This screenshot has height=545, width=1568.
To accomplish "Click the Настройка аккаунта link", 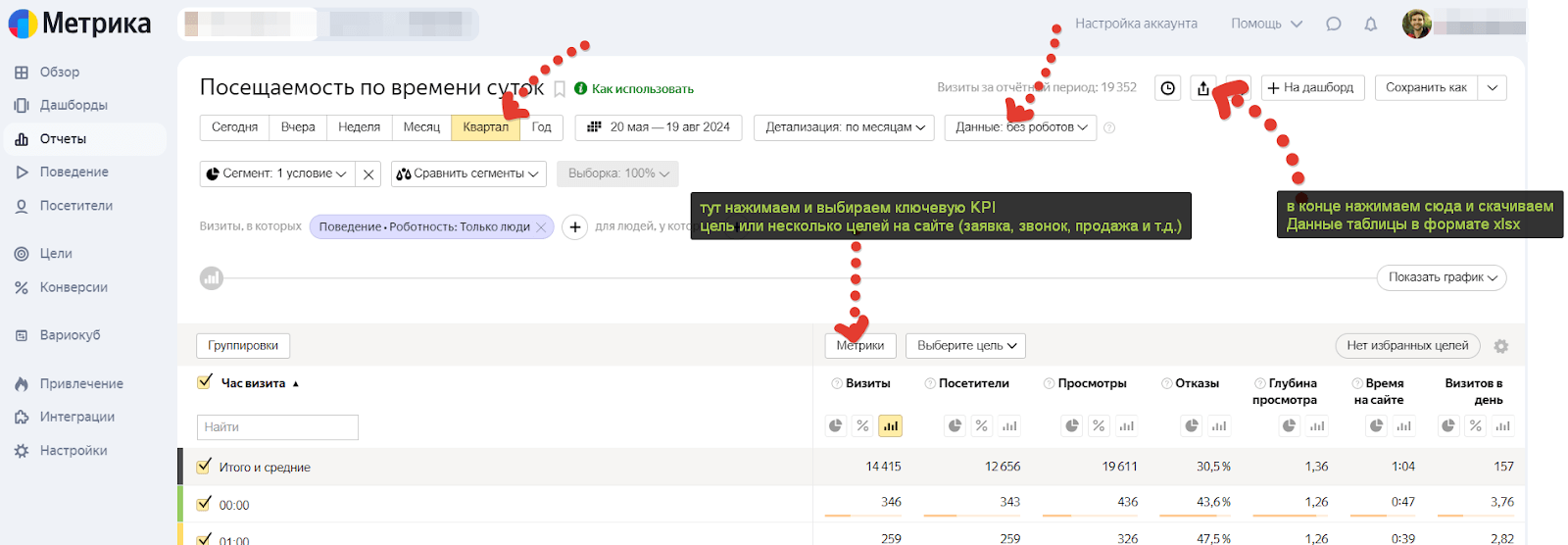I will [x=1136, y=24].
